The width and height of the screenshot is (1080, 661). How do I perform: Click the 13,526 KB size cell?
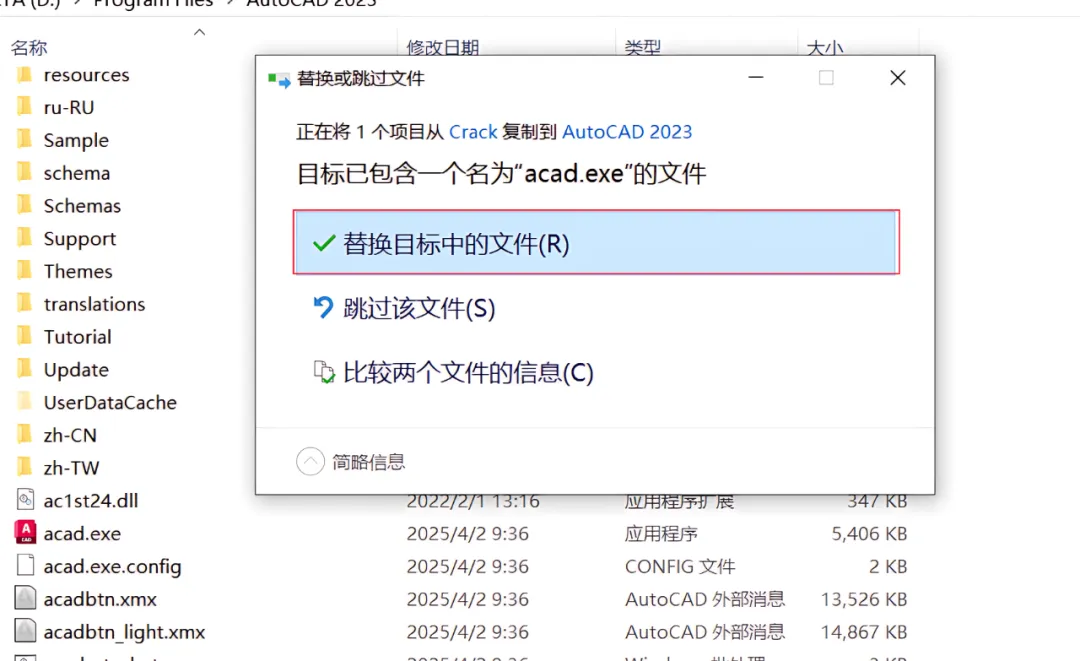point(864,599)
